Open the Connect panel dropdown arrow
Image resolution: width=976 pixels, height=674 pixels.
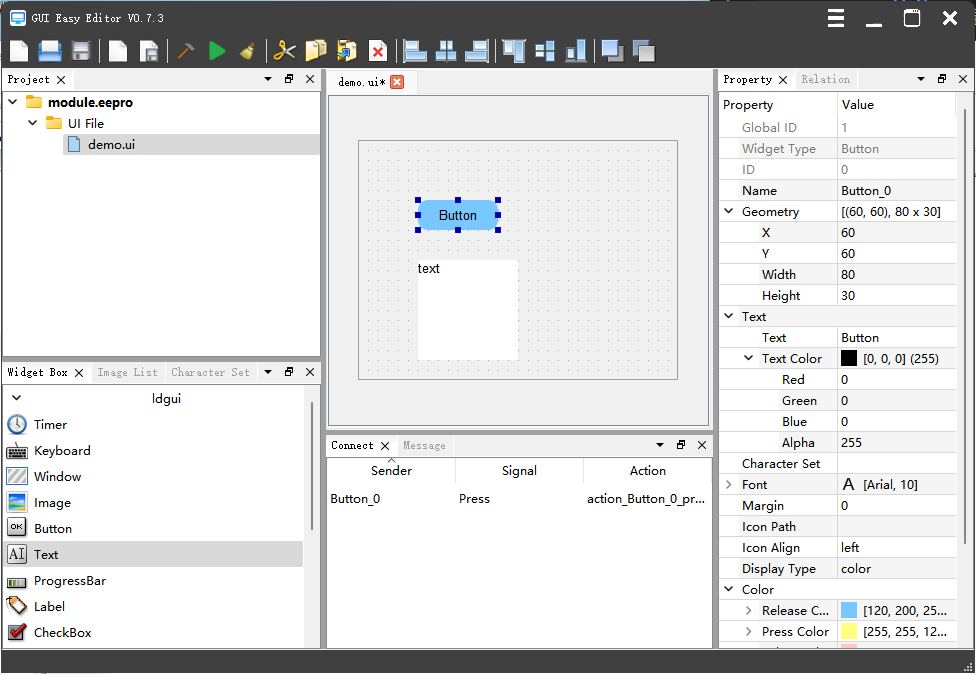(x=660, y=445)
